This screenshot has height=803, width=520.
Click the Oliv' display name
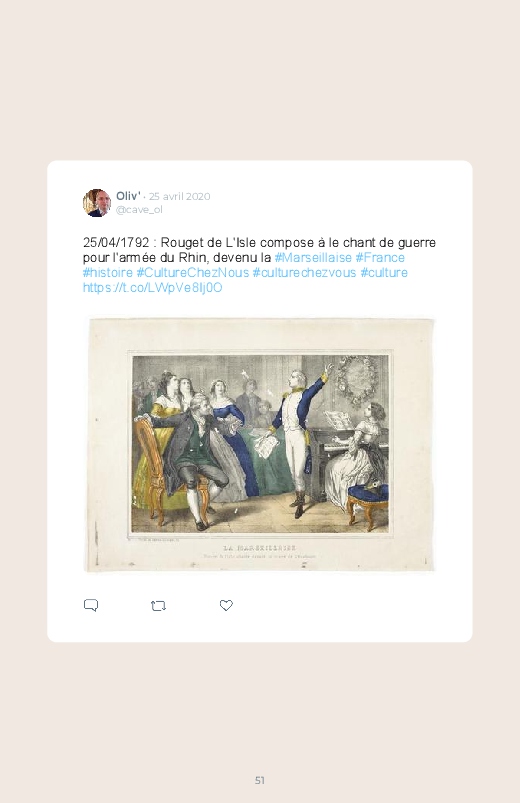128,196
